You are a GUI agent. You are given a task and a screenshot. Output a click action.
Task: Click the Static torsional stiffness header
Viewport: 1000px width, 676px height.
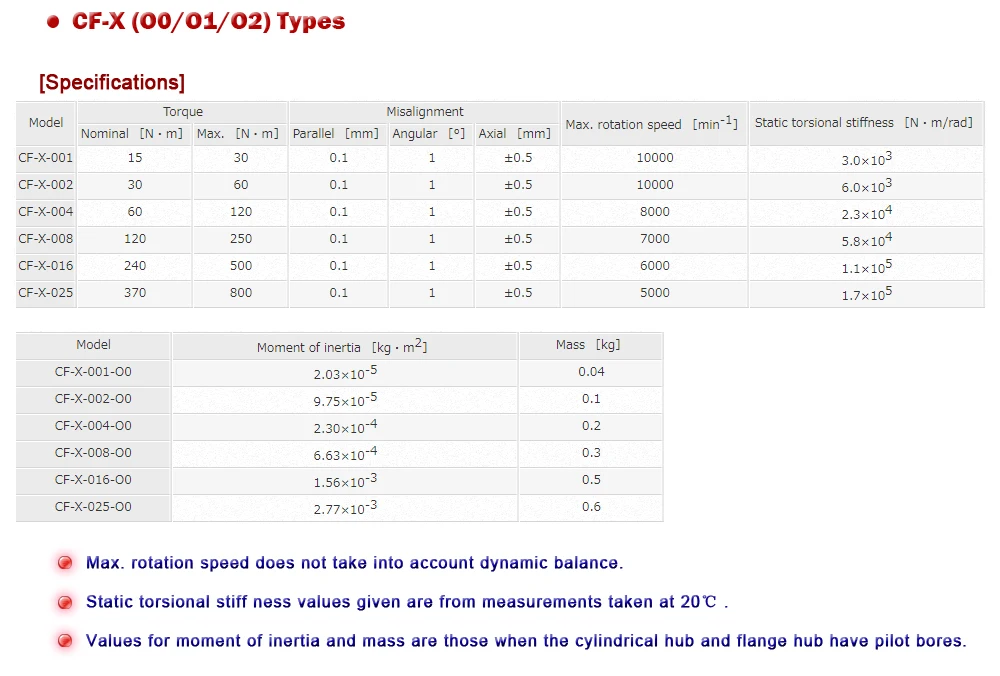867,123
